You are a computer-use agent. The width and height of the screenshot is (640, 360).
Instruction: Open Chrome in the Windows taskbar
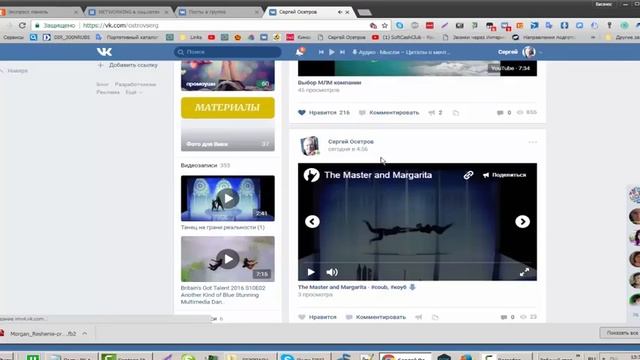pos(405,357)
